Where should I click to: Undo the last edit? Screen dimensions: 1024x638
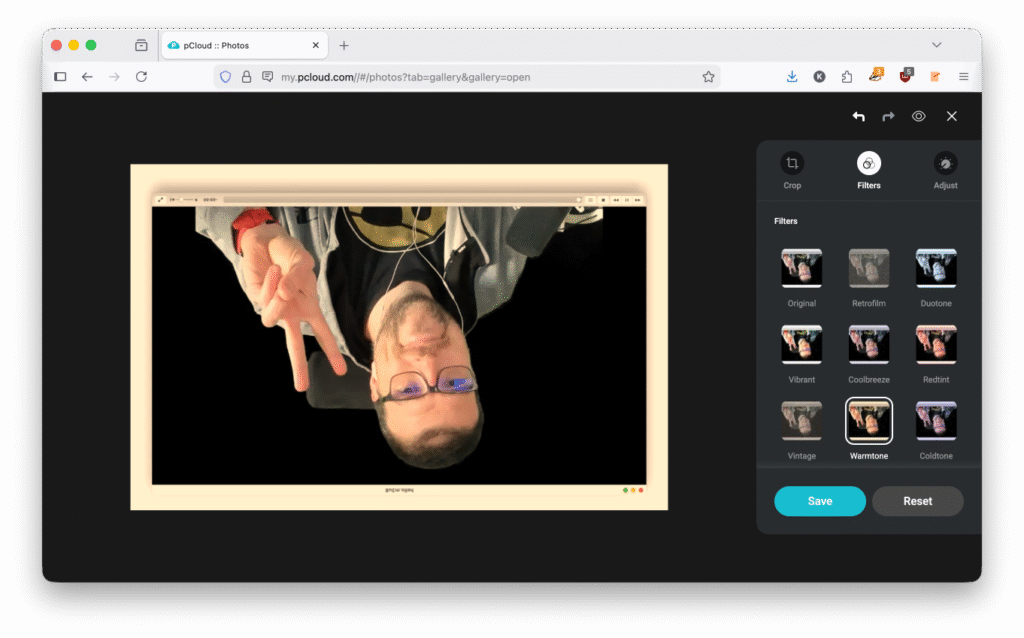pos(858,116)
